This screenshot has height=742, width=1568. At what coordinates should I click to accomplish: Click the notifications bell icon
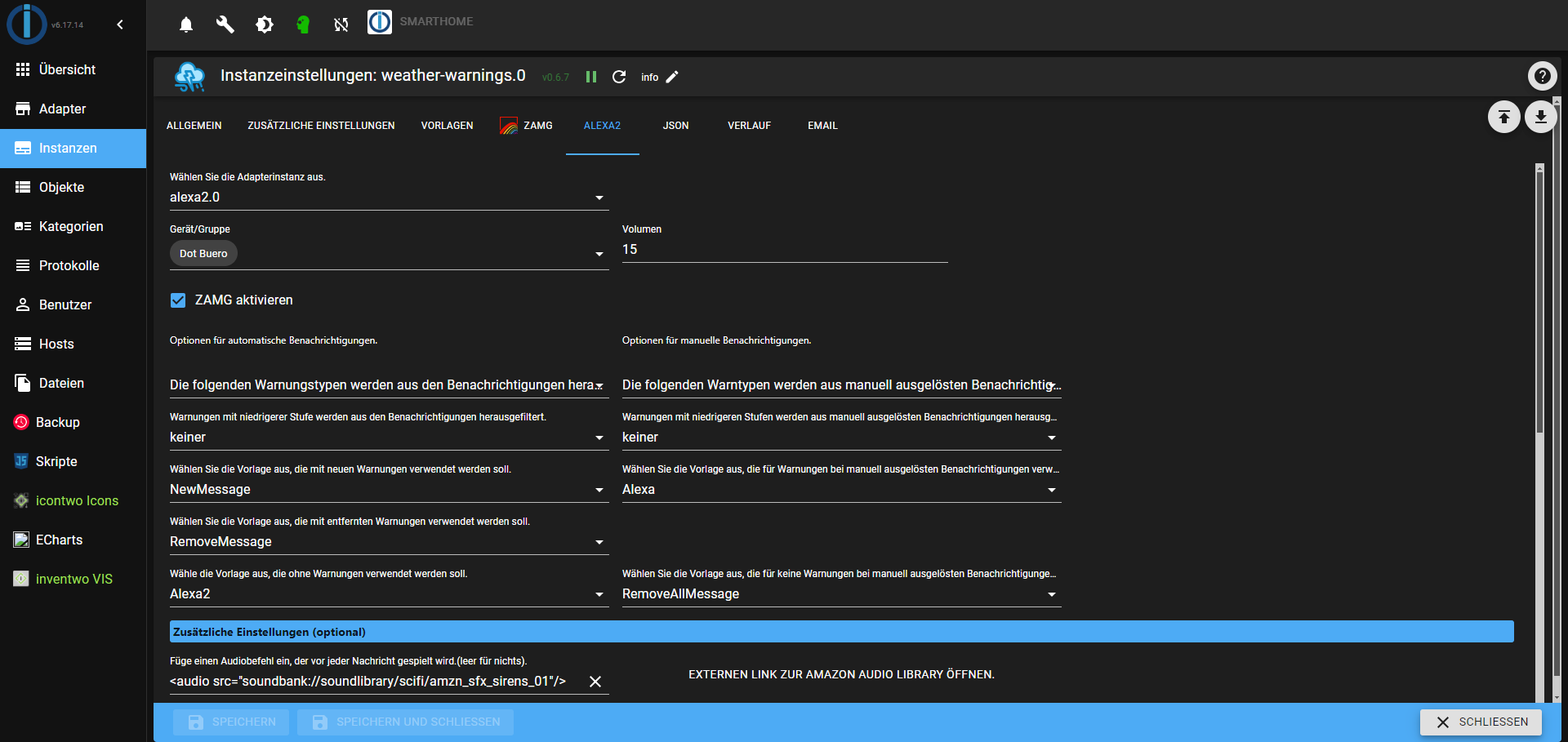186,24
